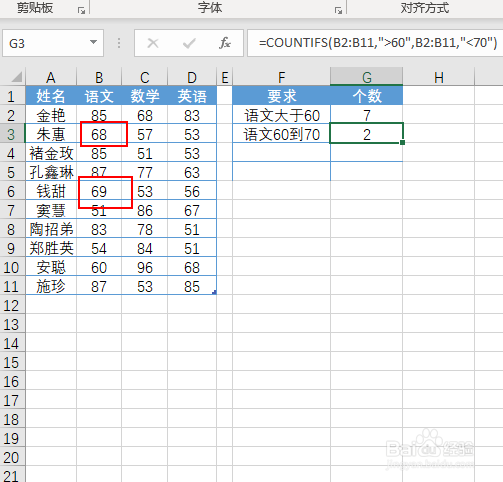Select row 11 header
Viewport: 503px width, 482px height.
click(12, 286)
